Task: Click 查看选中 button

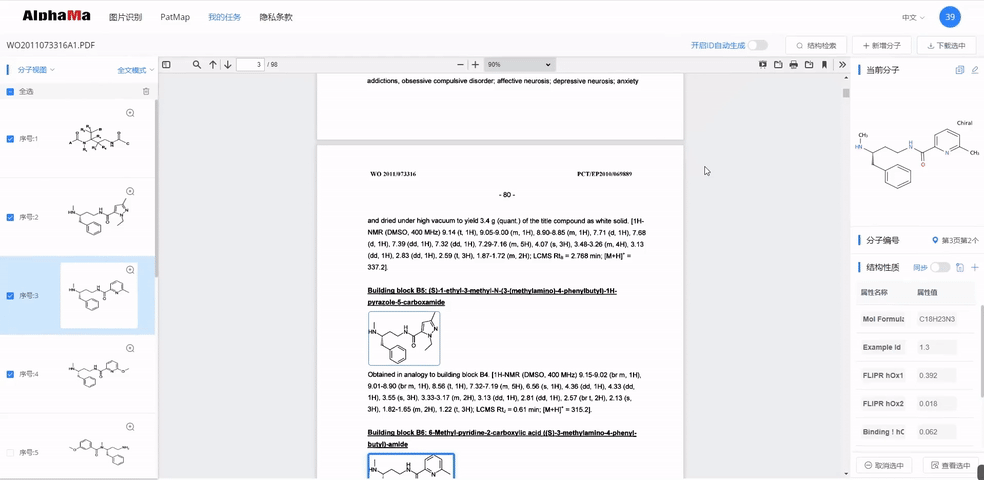Action: (951, 465)
